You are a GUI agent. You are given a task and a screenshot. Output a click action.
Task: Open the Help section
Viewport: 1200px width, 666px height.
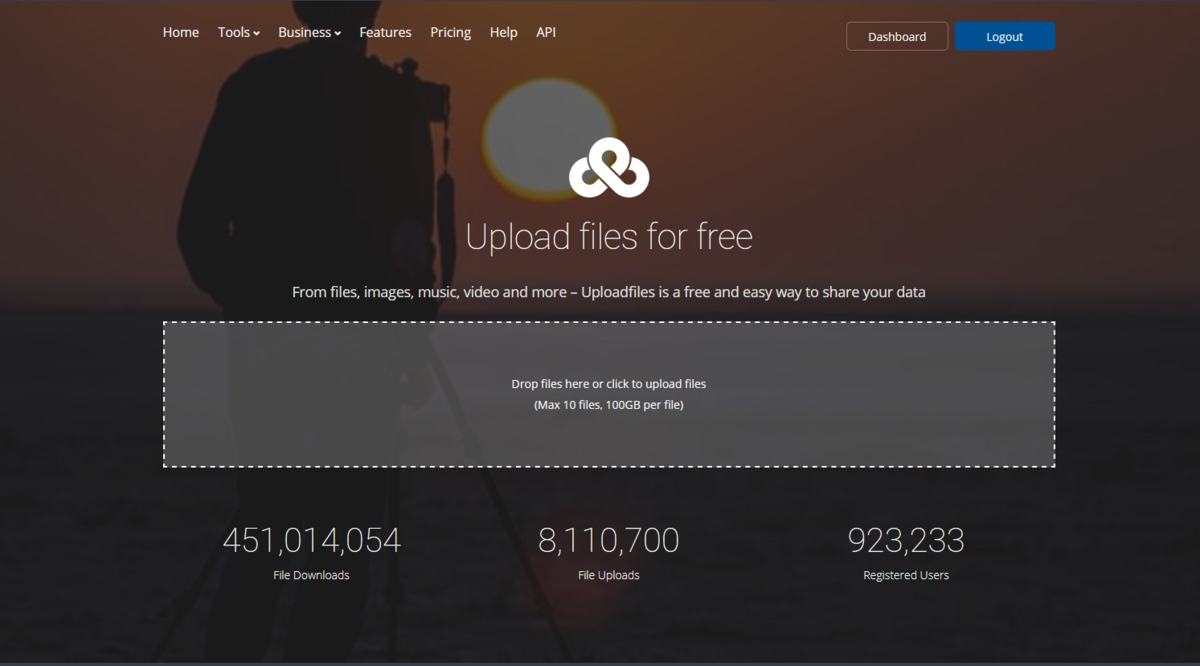503,32
